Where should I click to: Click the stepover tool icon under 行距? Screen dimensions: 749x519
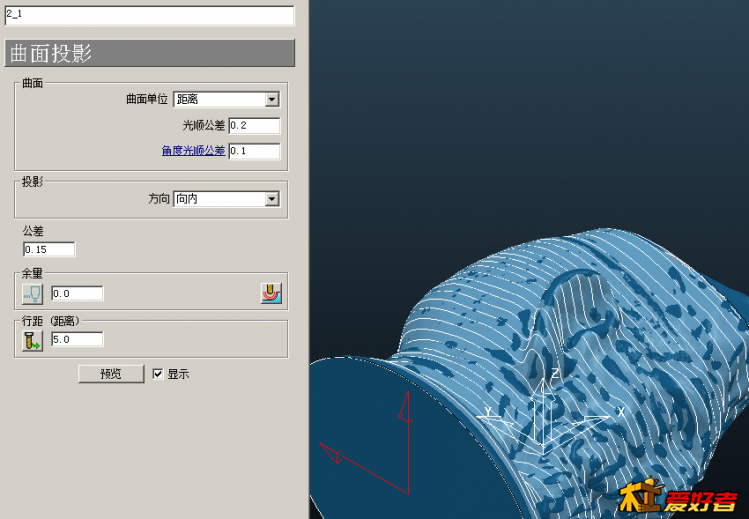(x=32, y=340)
